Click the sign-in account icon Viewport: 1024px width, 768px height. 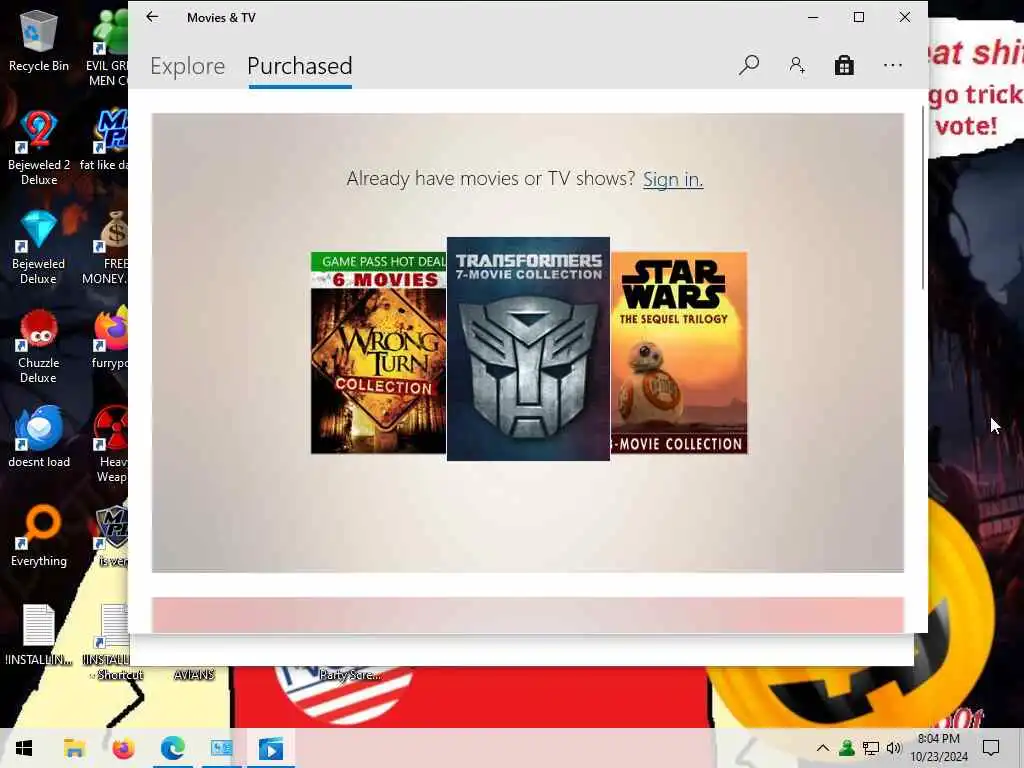pyautogui.click(x=797, y=65)
